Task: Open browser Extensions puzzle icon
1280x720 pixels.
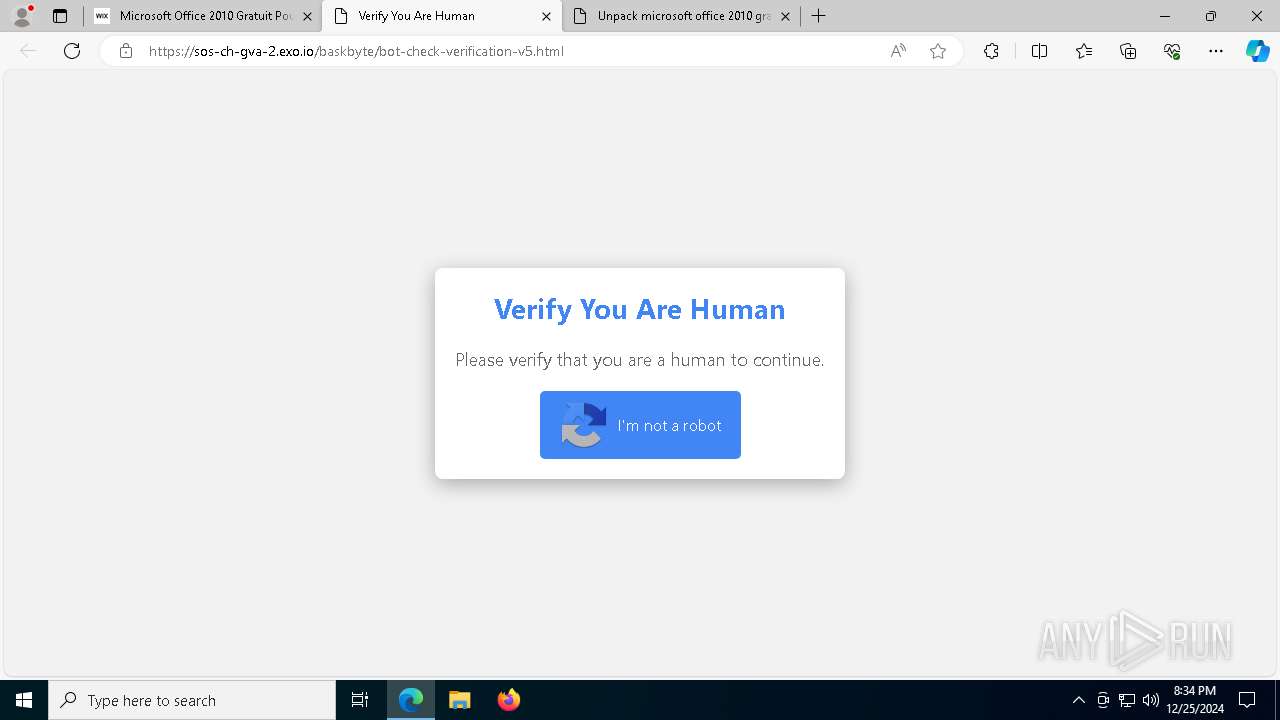Action: tap(991, 51)
